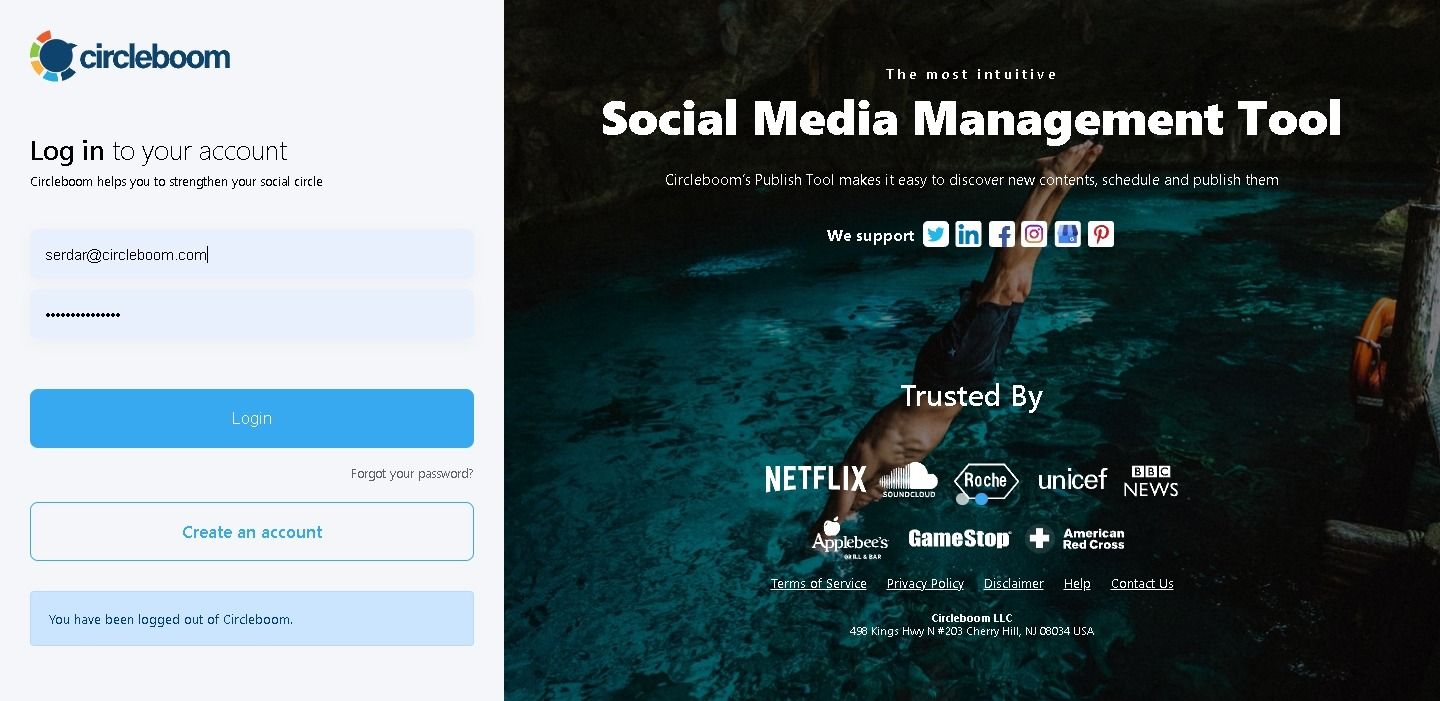Viewport: 1440px width, 701px height.
Task: Open the Instagram support icon
Action: pyautogui.click(x=1034, y=234)
